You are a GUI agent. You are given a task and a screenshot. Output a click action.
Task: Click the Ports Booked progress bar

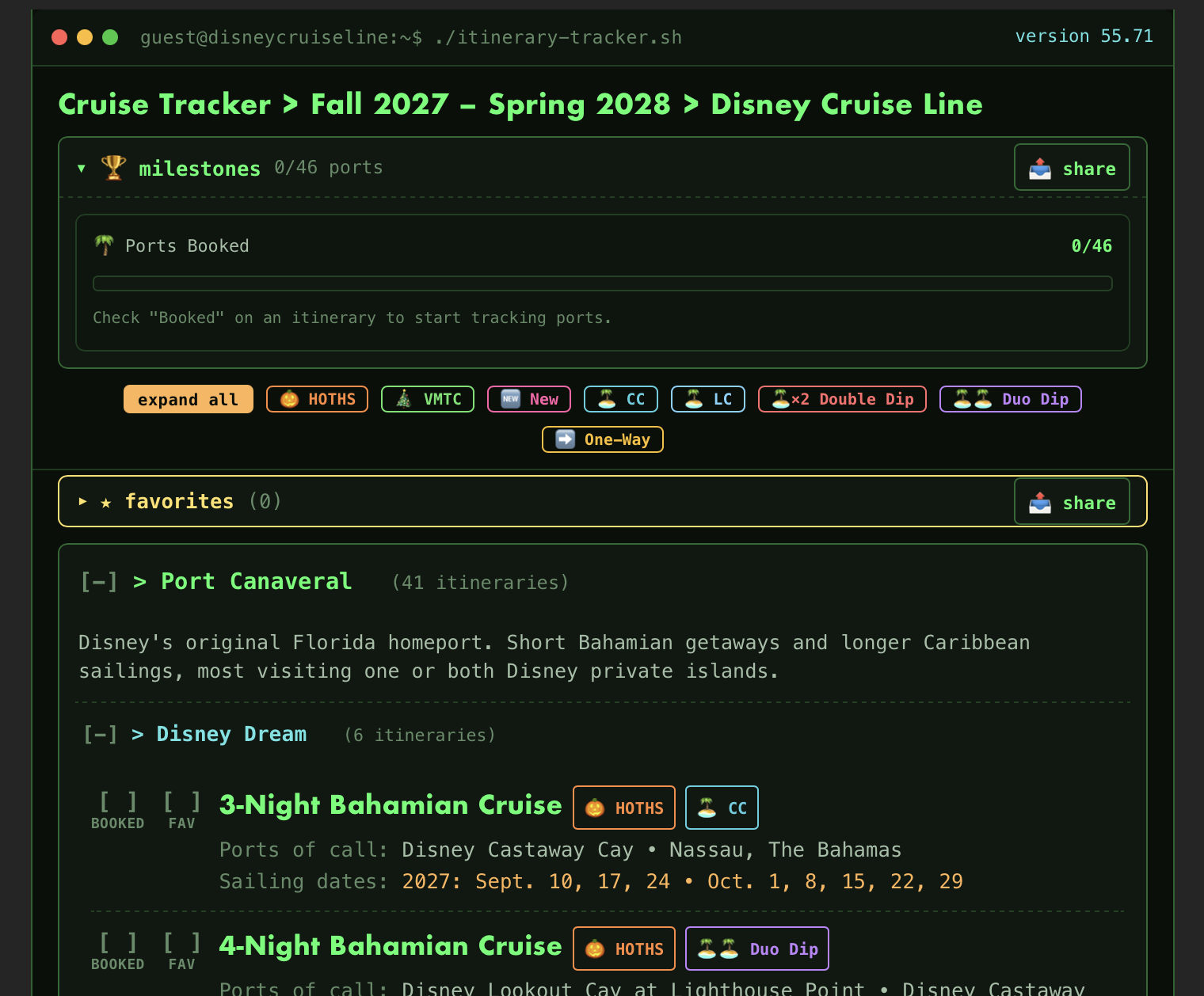coord(603,283)
